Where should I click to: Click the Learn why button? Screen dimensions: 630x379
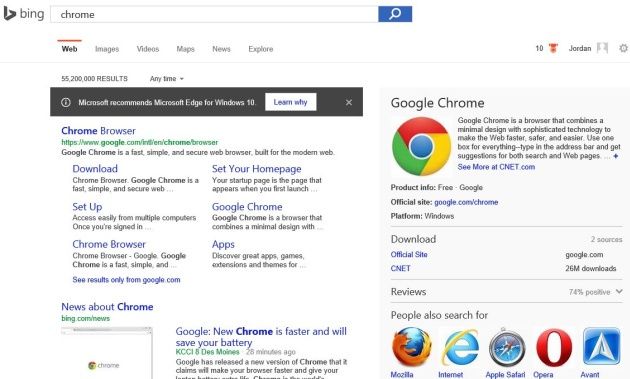click(290, 102)
